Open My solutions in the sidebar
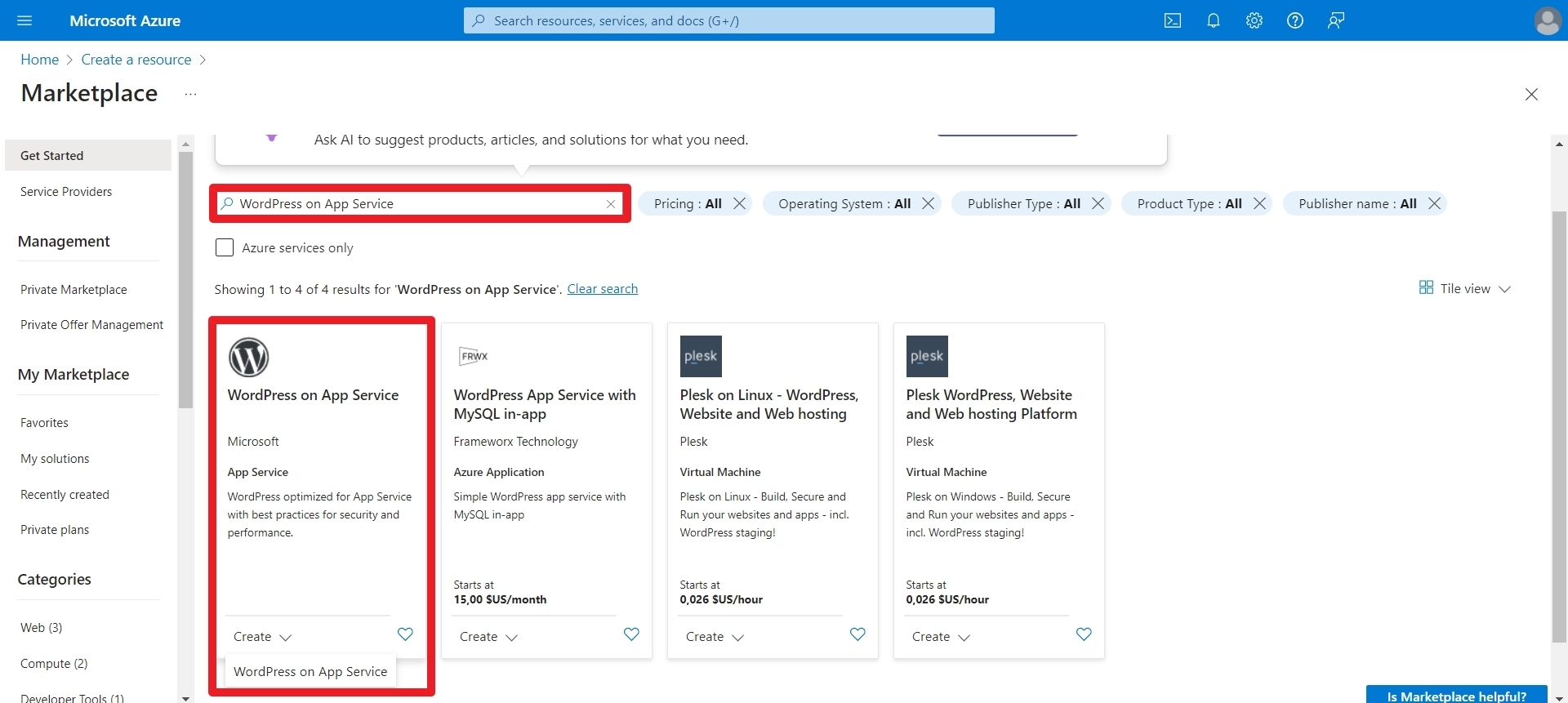Viewport: 1568px width, 703px height. pos(55,459)
